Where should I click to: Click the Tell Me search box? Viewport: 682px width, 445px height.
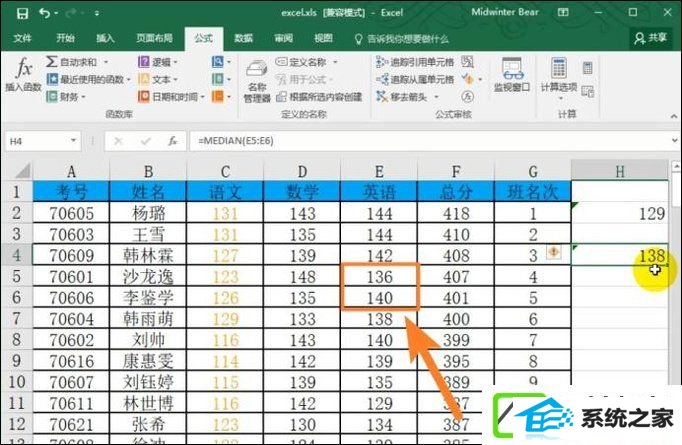[402, 39]
